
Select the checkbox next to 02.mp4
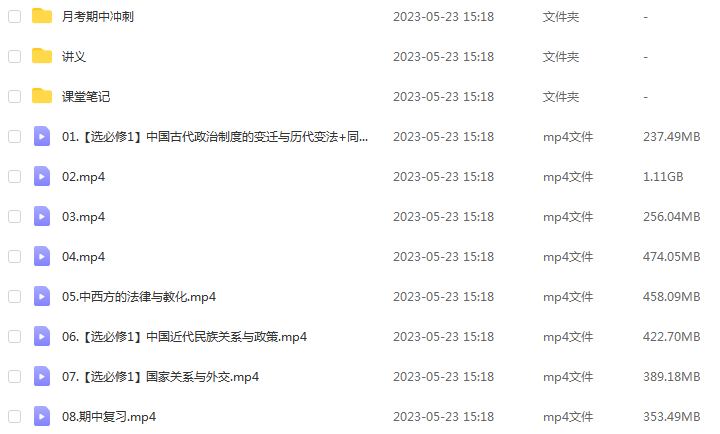(15, 176)
